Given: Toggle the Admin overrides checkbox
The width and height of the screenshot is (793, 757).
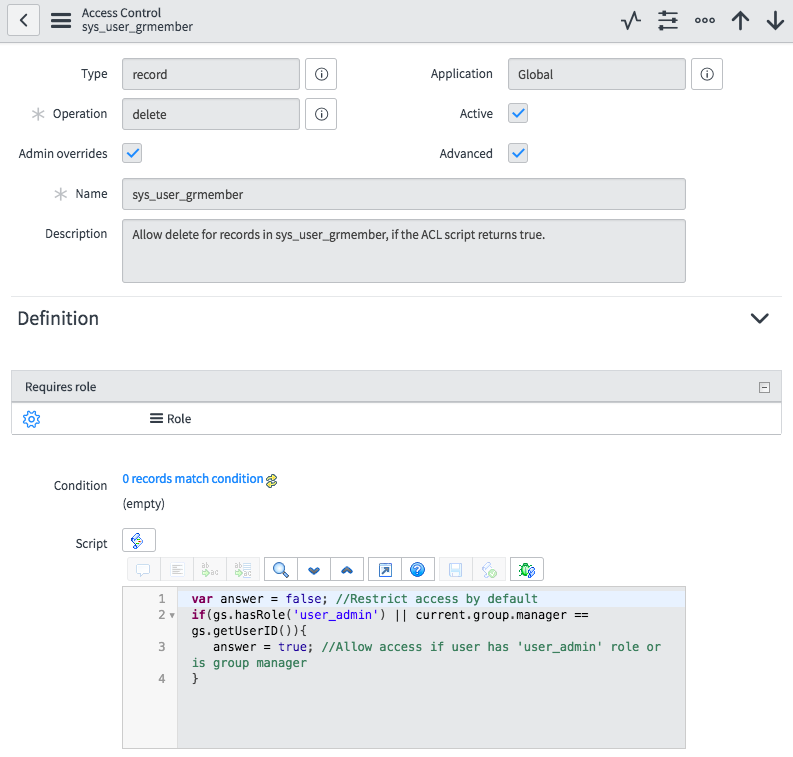Looking at the screenshot, I should pos(132,153).
